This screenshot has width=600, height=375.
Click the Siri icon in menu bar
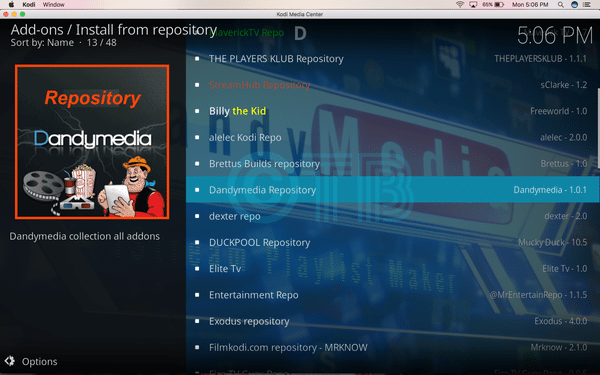(x=574, y=5)
